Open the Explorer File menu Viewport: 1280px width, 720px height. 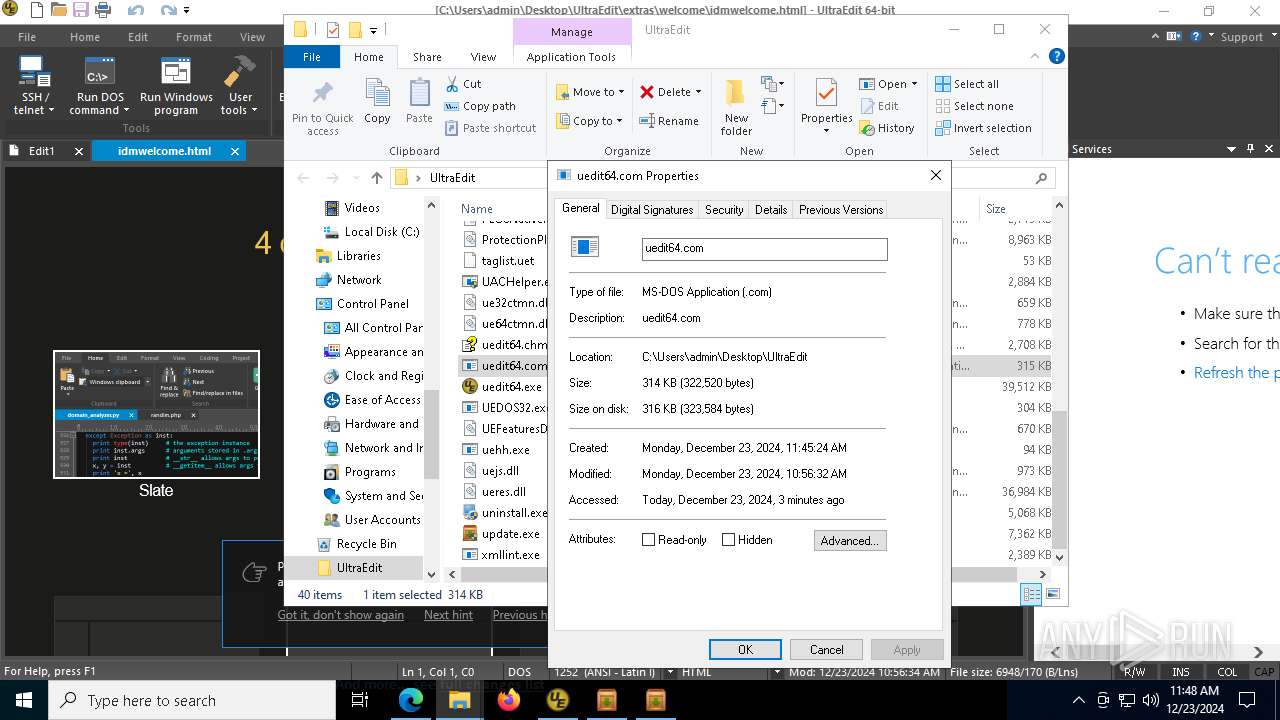click(x=312, y=57)
